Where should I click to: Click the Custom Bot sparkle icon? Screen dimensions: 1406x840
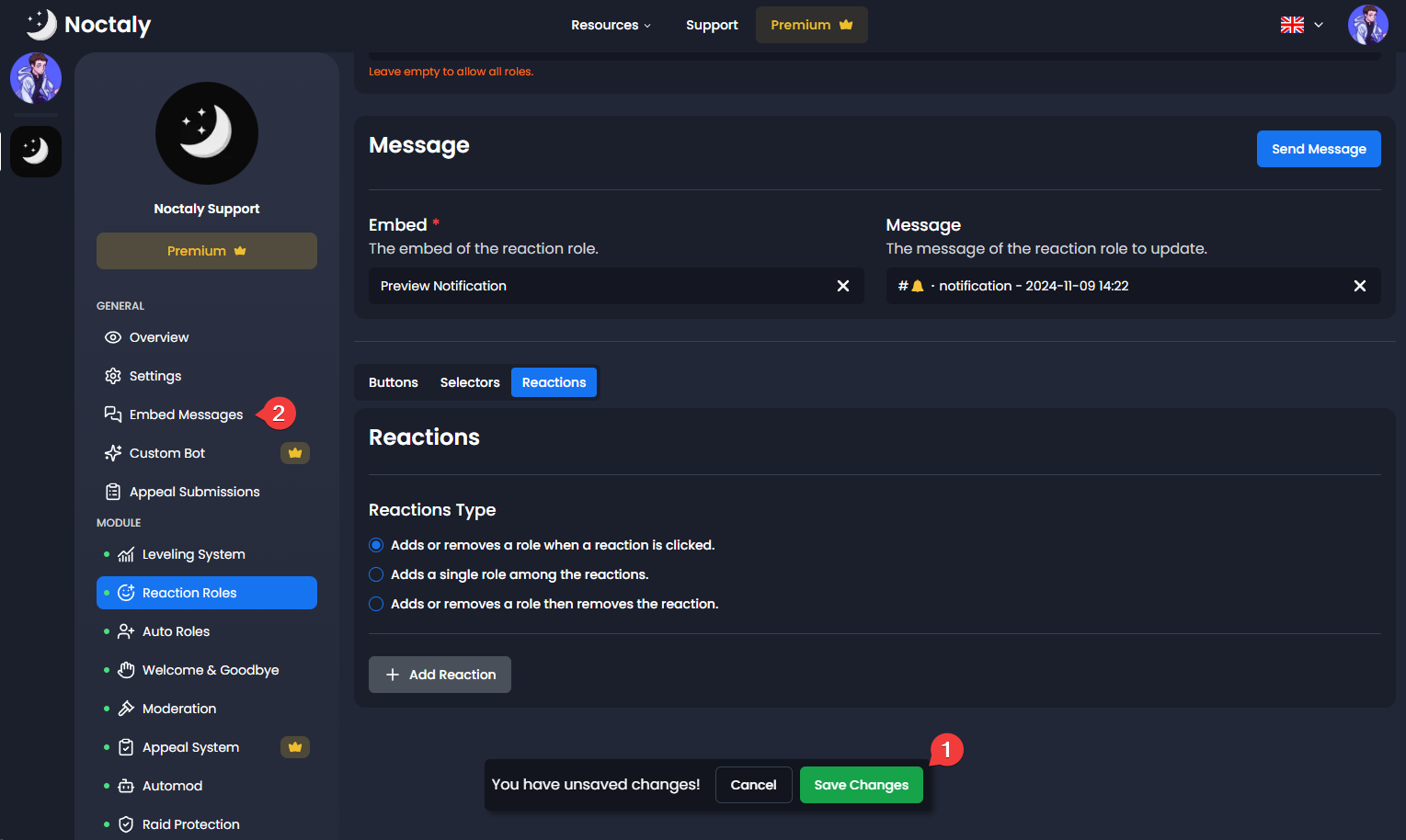pyautogui.click(x=113, y=453)
